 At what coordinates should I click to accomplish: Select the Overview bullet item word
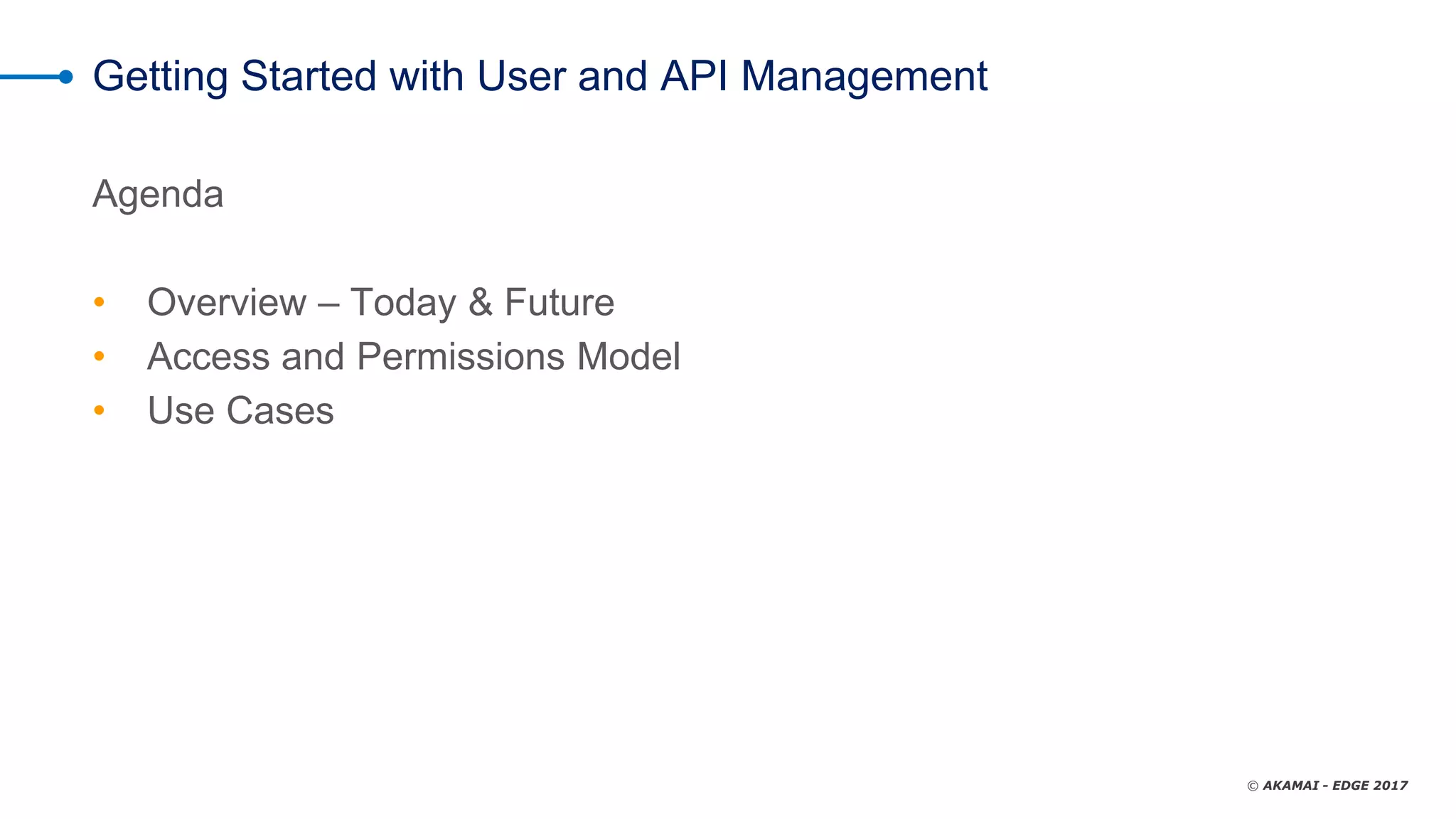coord(227,302)
